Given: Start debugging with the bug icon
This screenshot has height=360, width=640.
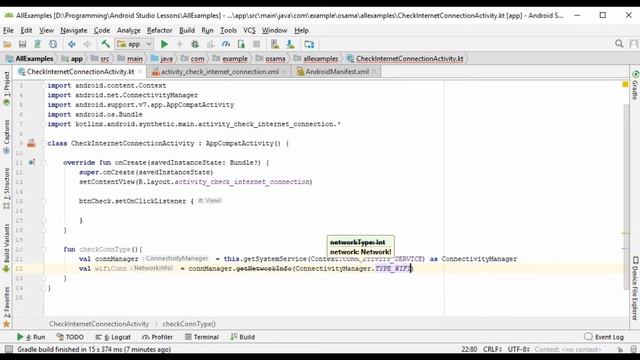Looking at the screenshot, I should [195, 44].
